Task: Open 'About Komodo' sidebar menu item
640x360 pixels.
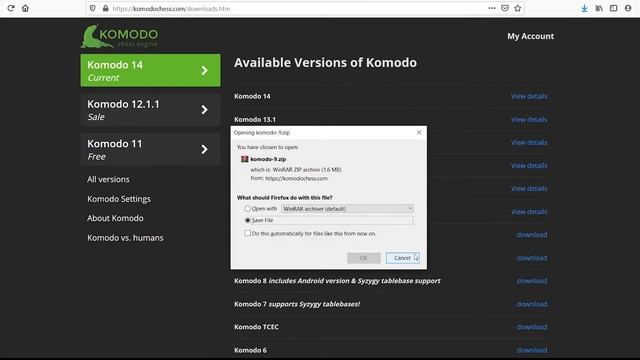Action: 115,218
